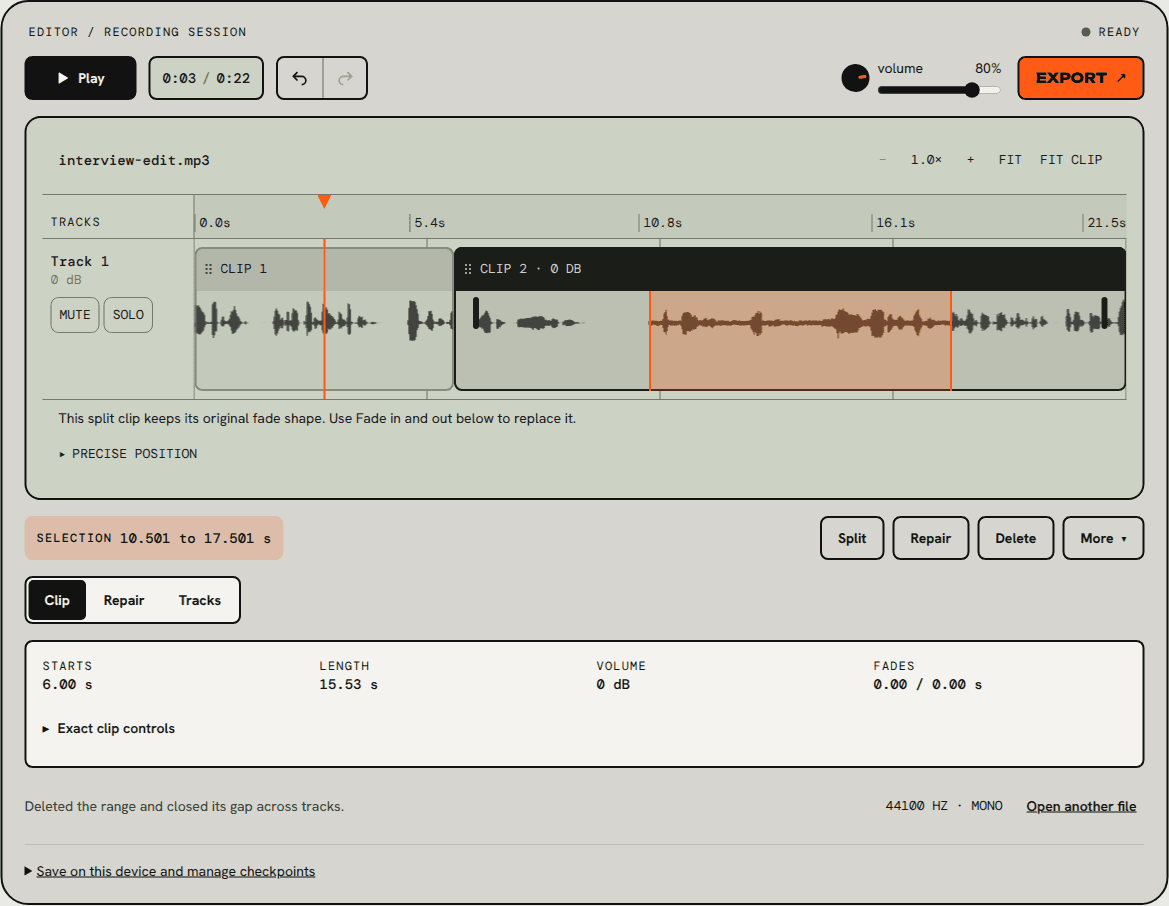
Task: Open another file link
Action: [x=1081, y=806]
